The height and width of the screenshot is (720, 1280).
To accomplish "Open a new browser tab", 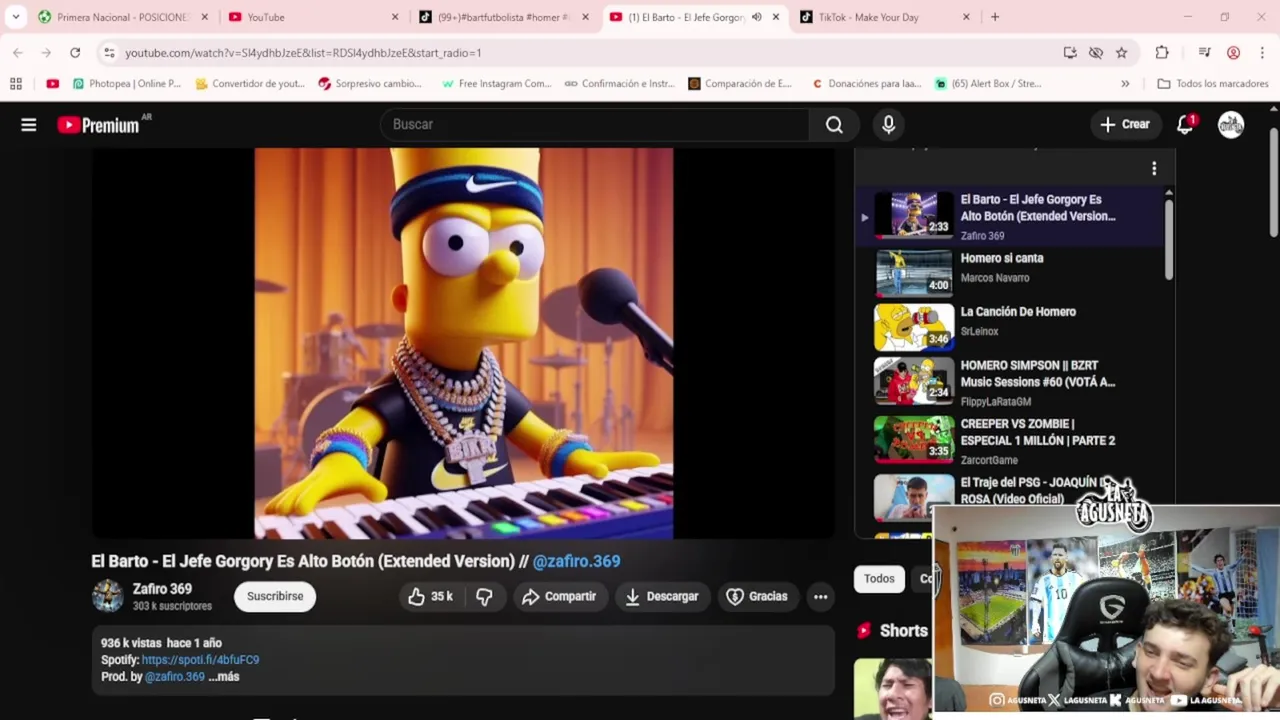I will click(994, 17).
